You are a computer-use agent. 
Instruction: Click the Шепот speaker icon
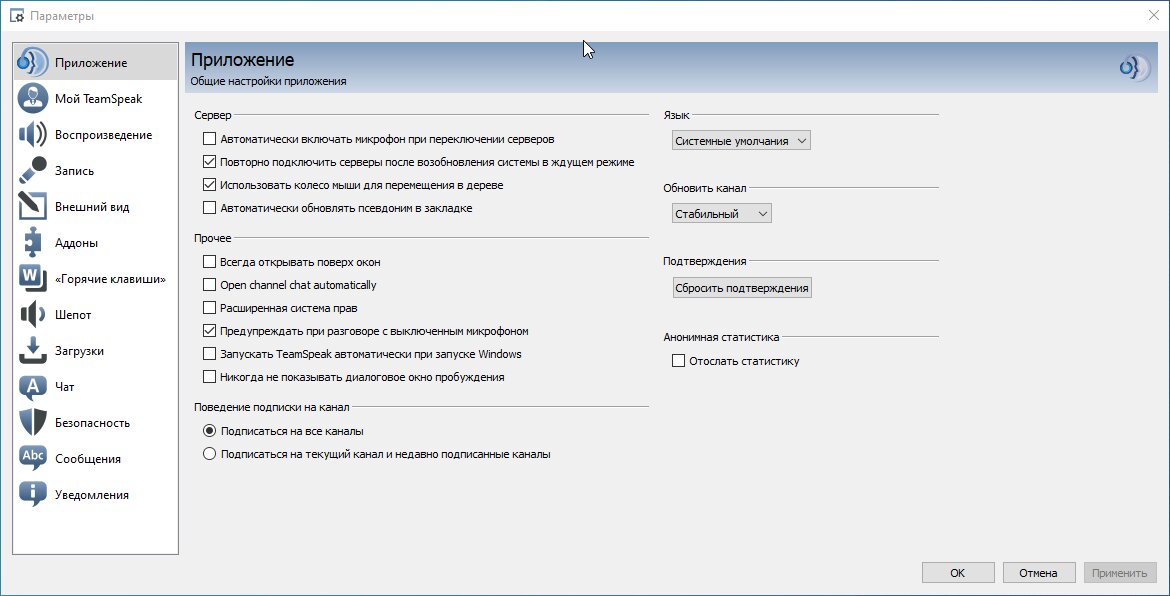tap(32, 314)
